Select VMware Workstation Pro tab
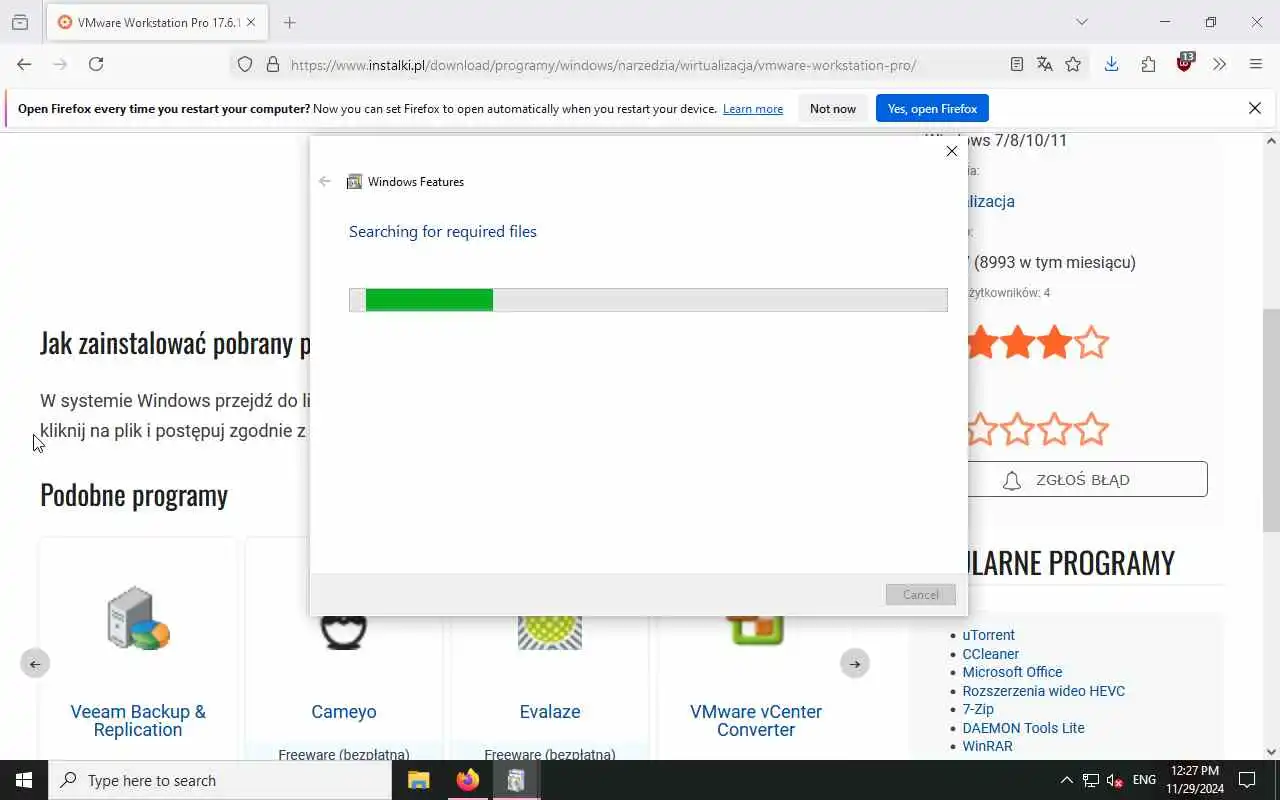The height and width of the screenshot is (800, 1280). click(157, 22)
